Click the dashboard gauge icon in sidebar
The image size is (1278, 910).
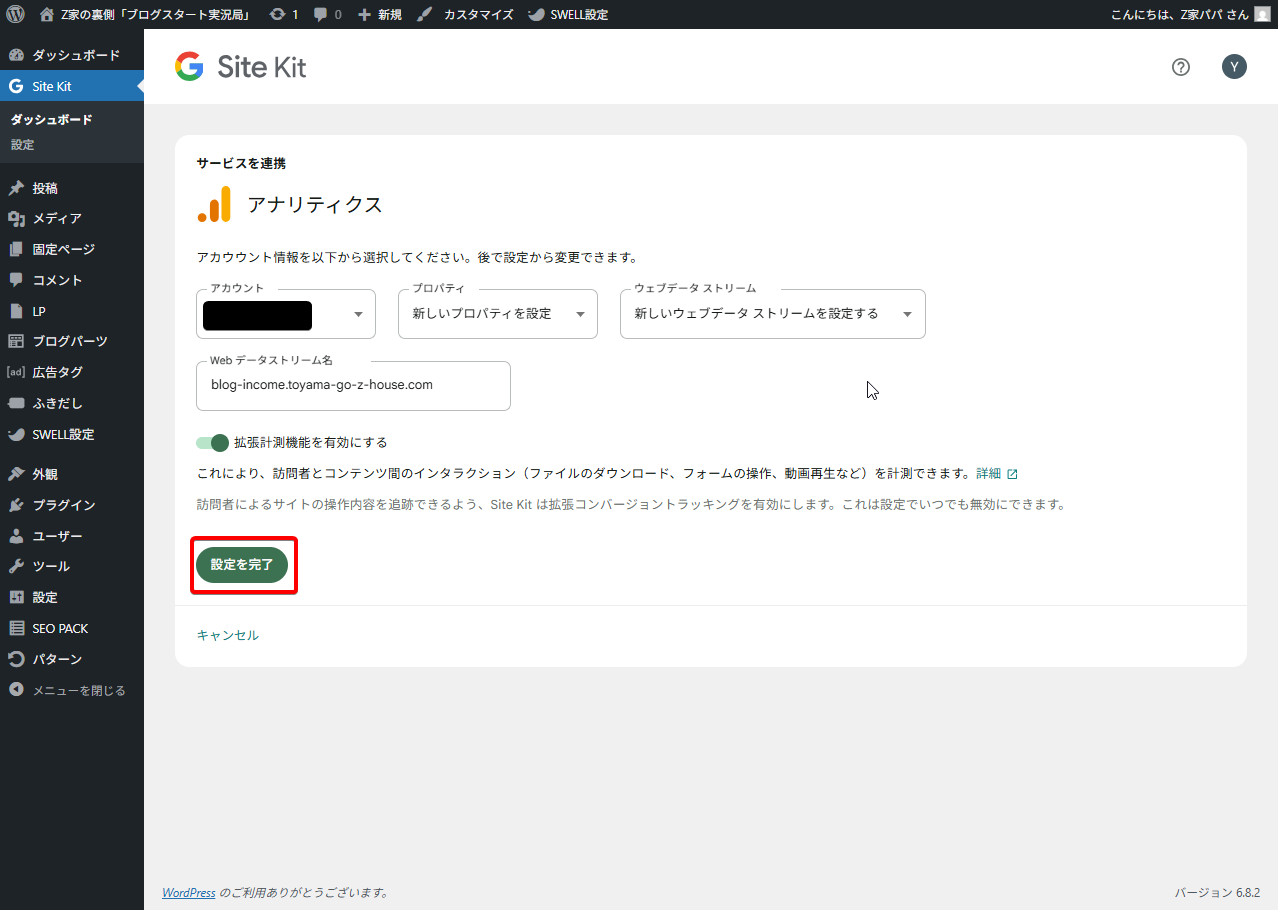[x=16, y=55]
